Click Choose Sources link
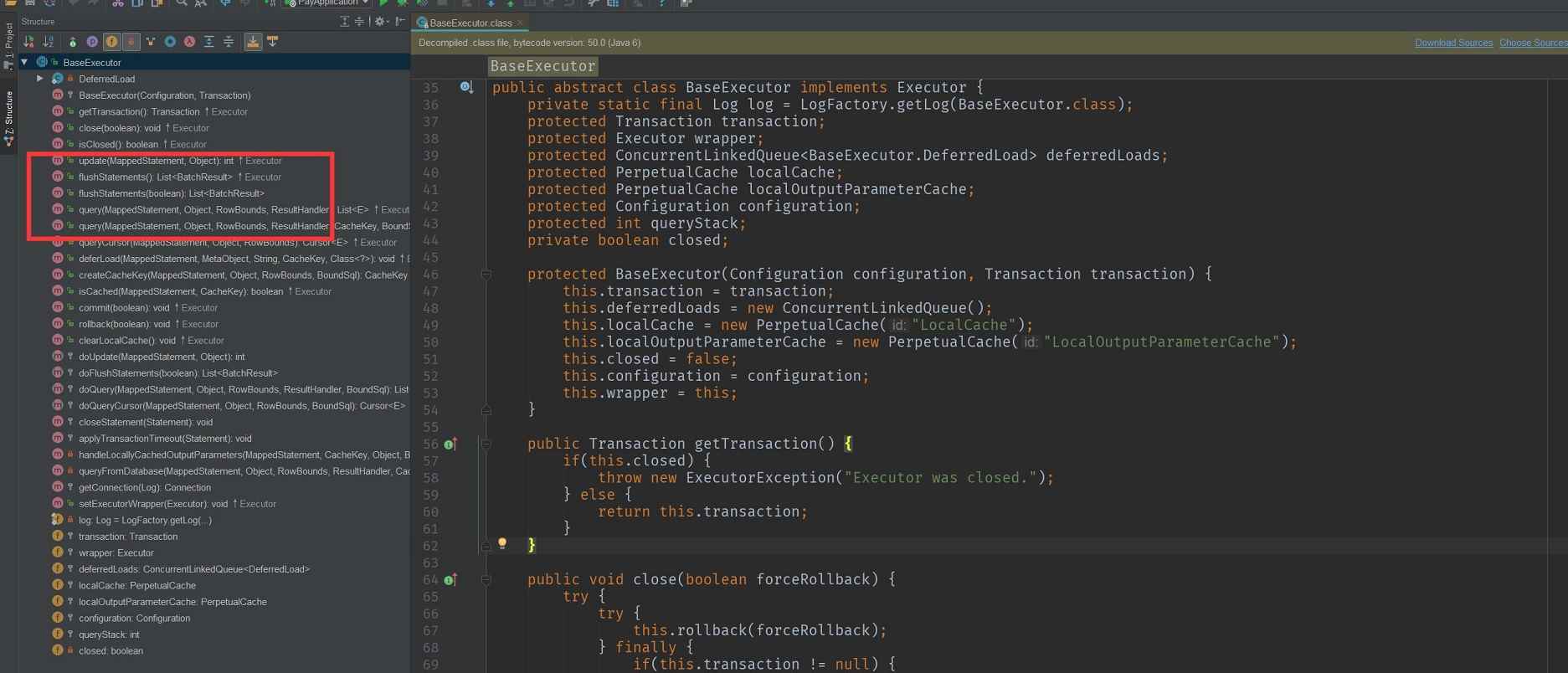The image size is (1568, 673). tap(1533, 43)
